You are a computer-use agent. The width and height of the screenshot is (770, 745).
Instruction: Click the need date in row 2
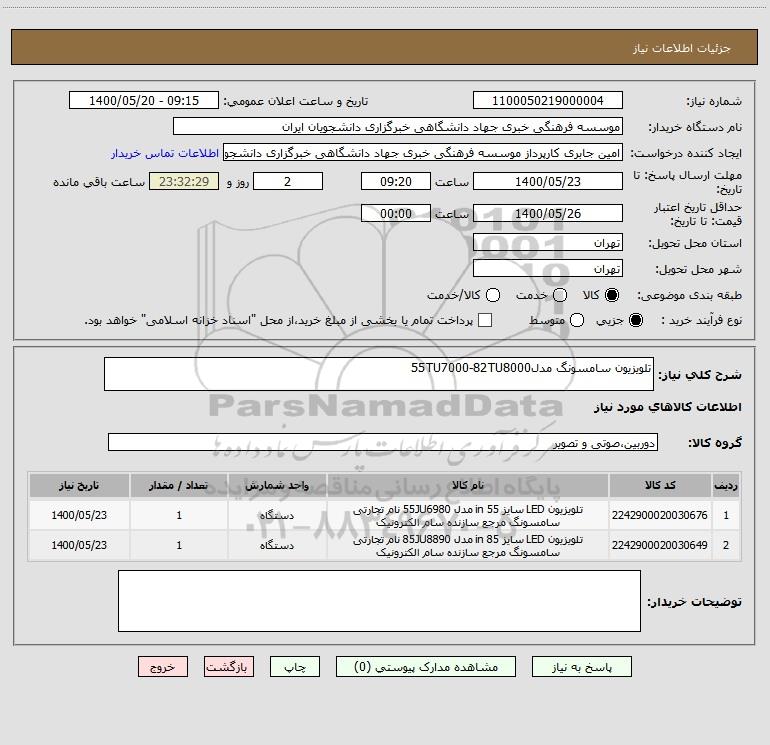tap(79, 546)
